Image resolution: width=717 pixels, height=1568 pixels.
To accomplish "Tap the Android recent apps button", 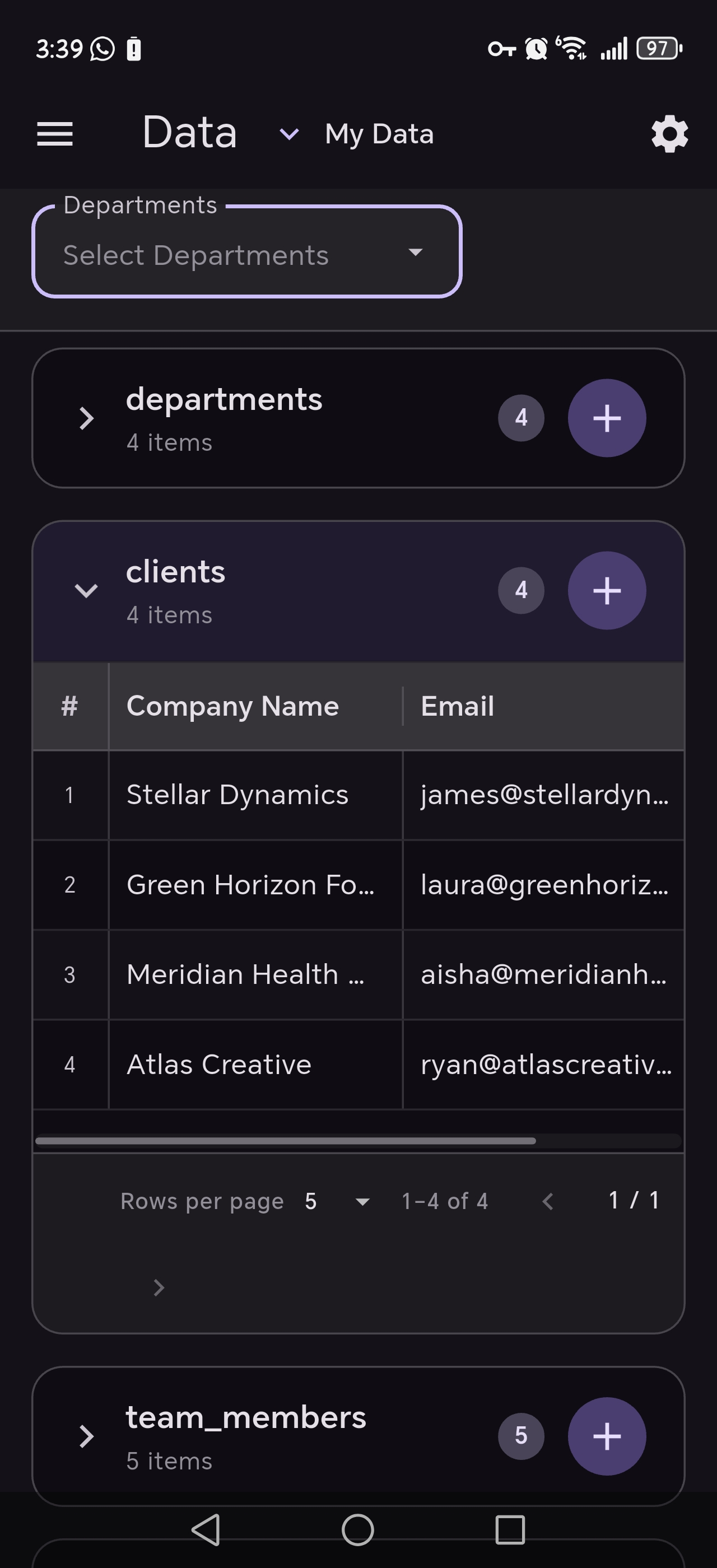I will [x=510, y=1530].
